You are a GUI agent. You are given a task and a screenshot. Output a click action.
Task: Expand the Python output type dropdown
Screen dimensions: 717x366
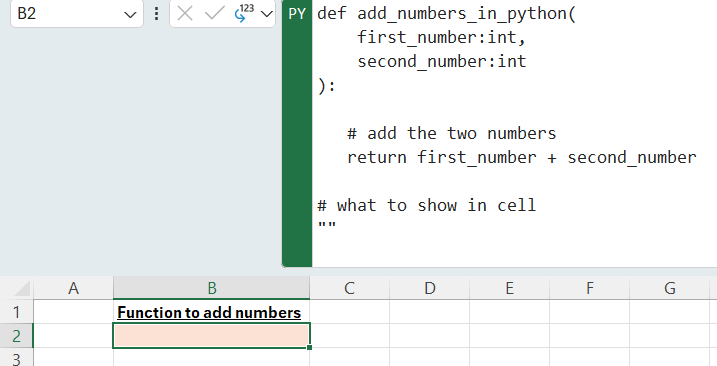(267, 14)
